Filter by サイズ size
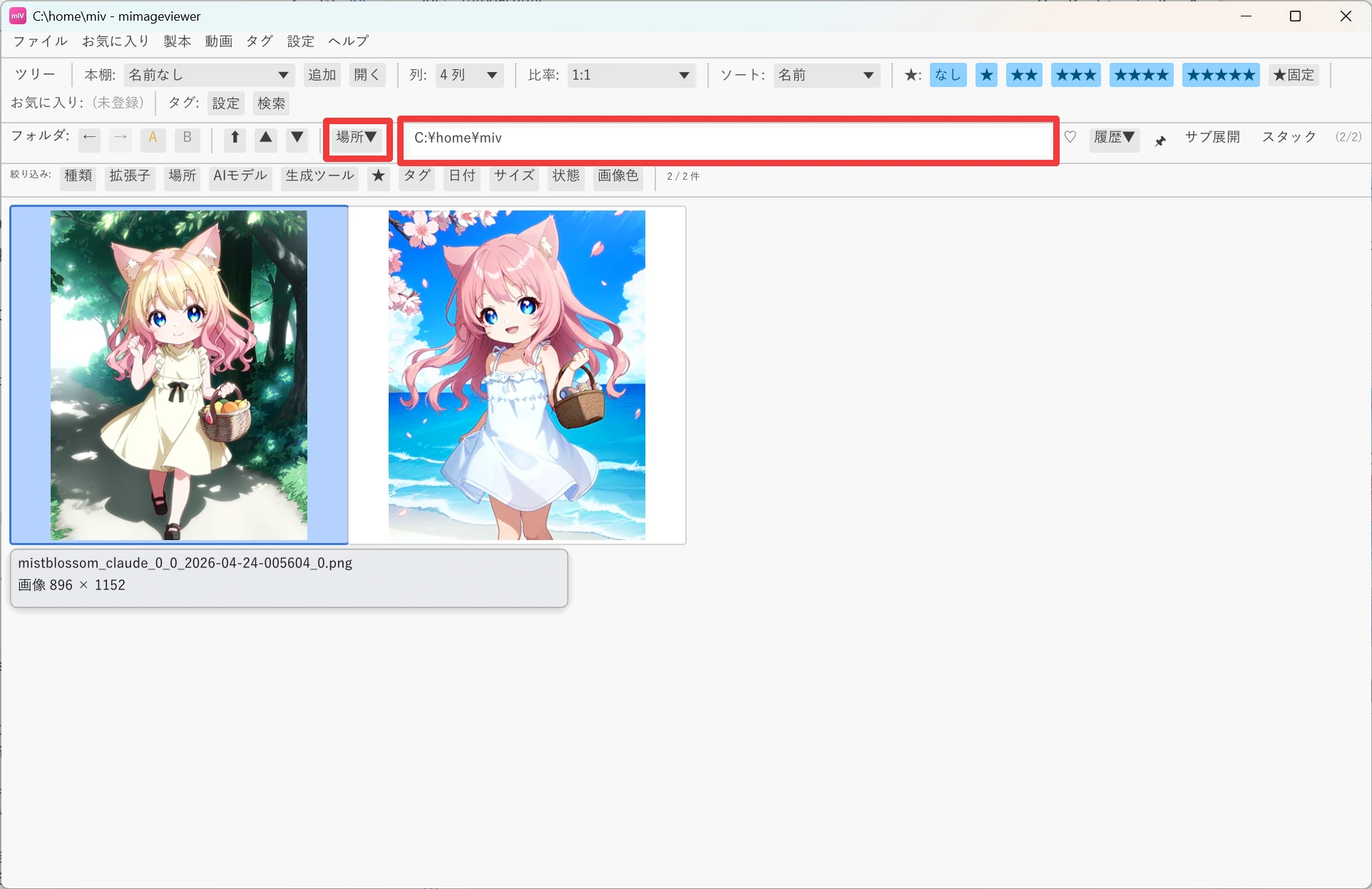This screenshot has width=1372, height=889. coord(514,176)
